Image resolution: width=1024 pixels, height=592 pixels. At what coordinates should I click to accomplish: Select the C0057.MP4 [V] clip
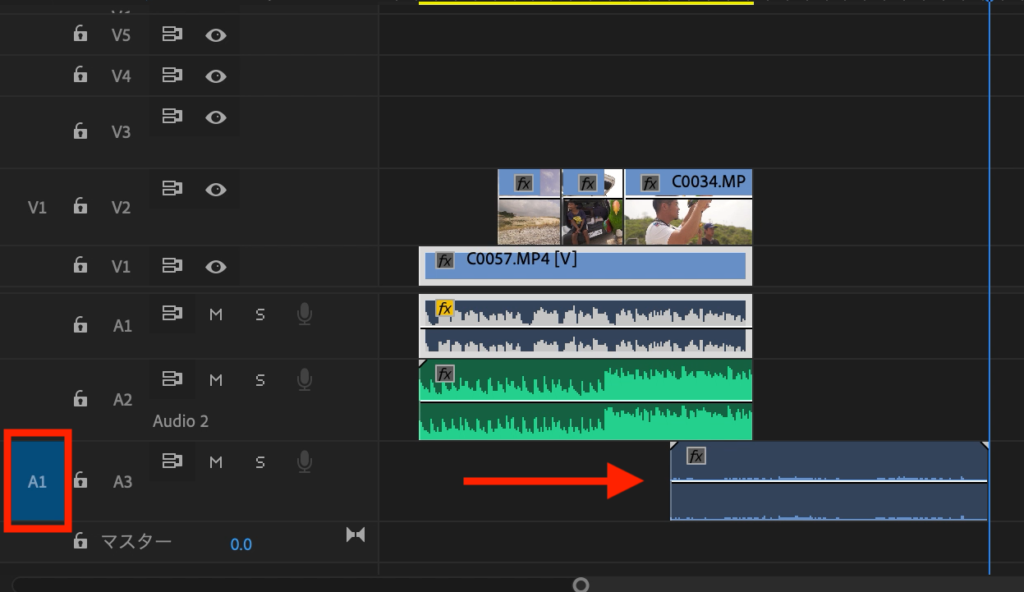click(x=585, y=265)
